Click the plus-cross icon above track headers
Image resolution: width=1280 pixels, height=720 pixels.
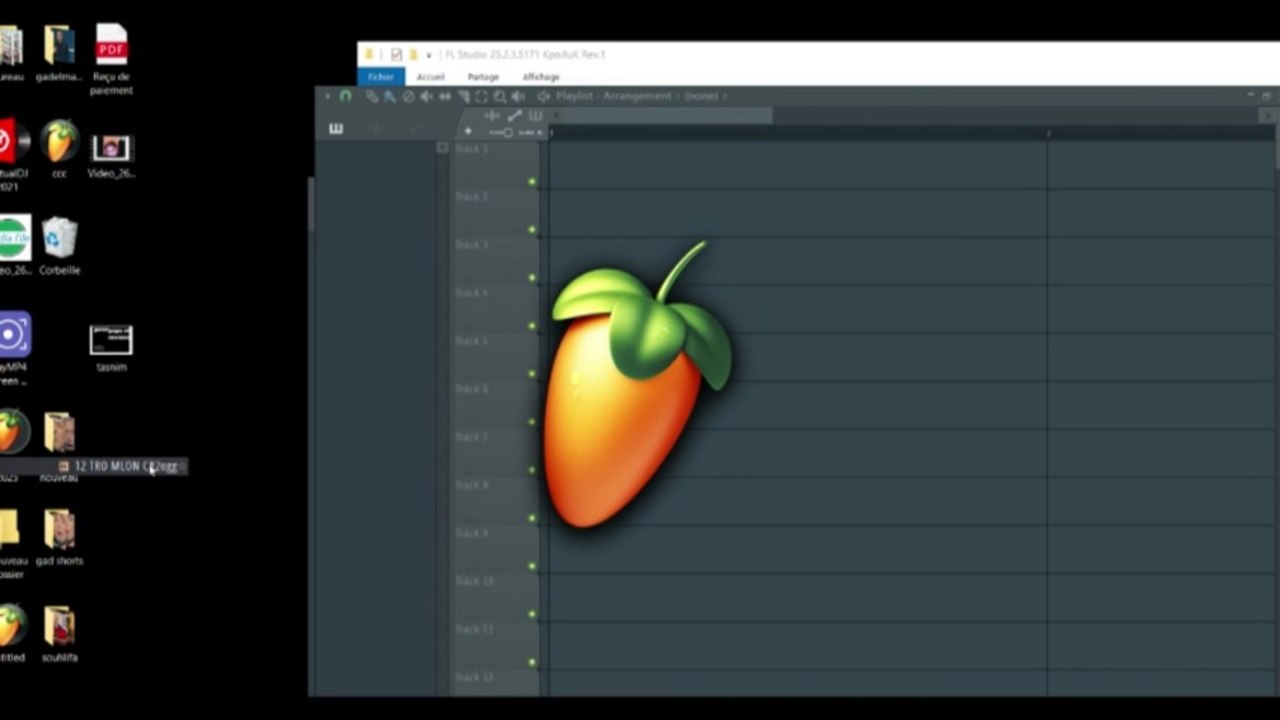[491, 115]
